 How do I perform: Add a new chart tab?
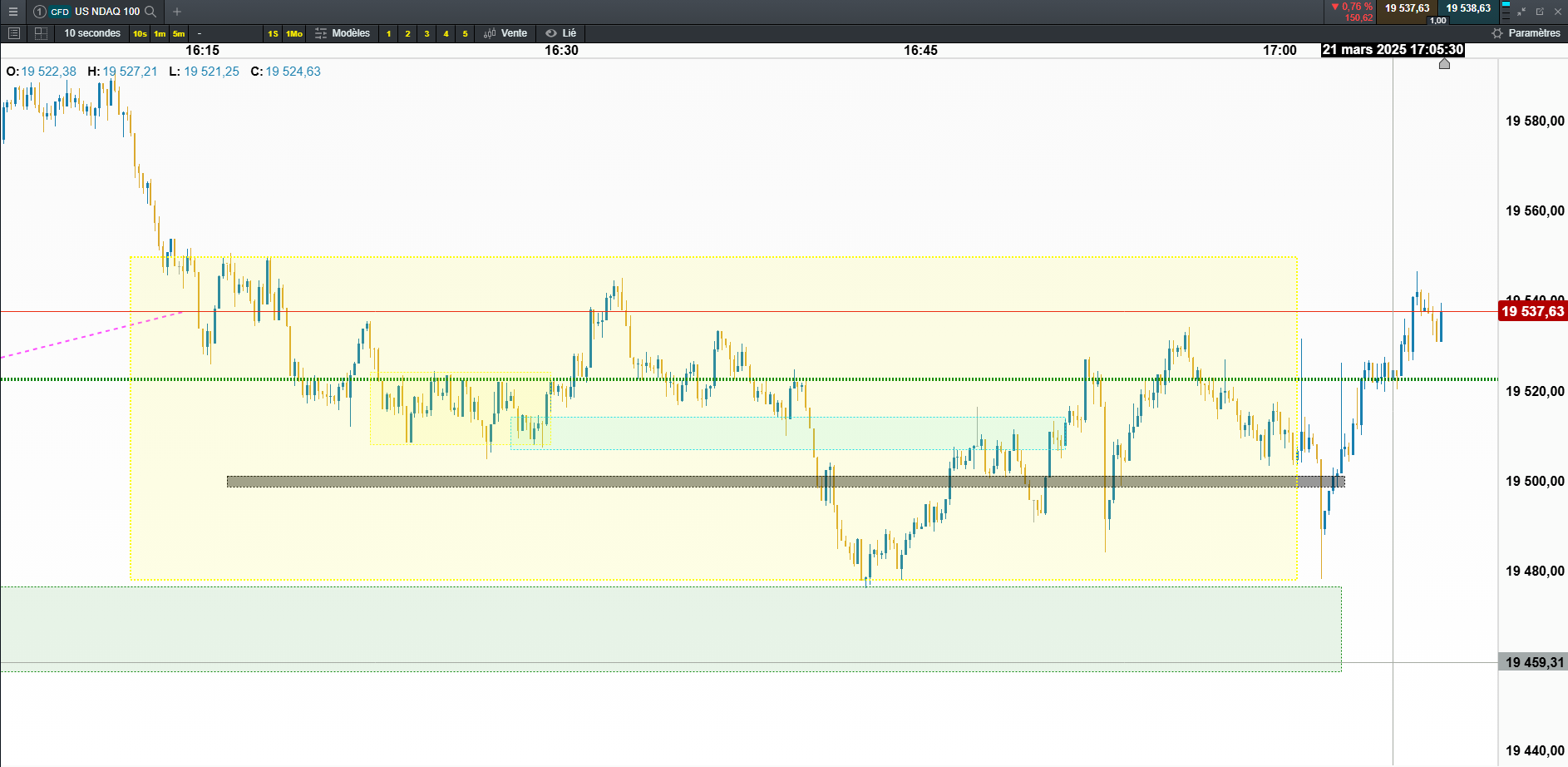coord(177,12)
